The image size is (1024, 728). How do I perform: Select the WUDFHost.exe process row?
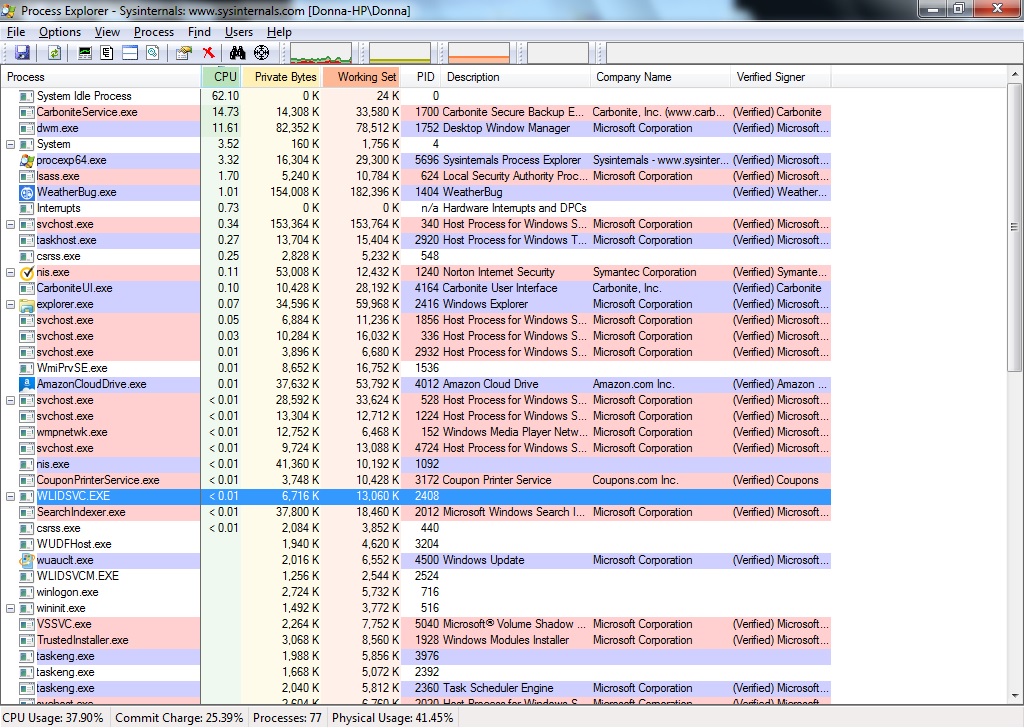[x=416, y=545]
